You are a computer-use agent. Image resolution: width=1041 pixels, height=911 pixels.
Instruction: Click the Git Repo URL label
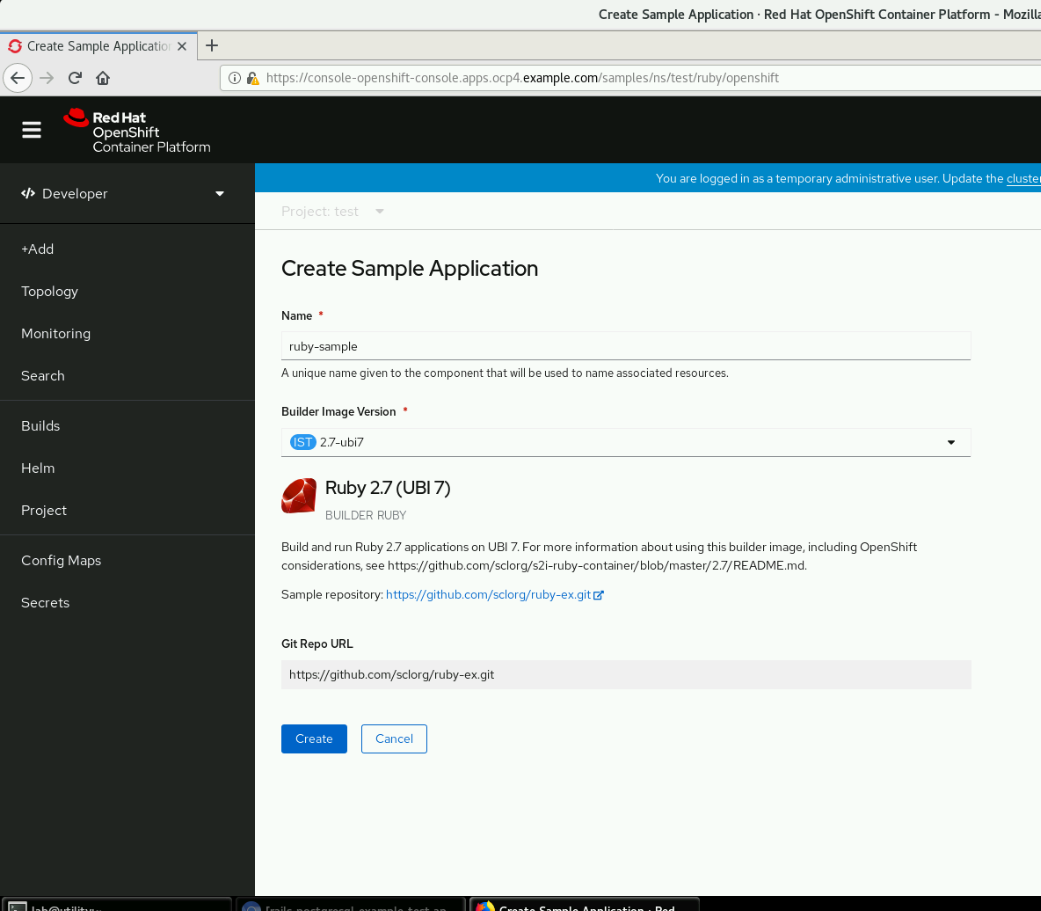(x=317, y=644)
